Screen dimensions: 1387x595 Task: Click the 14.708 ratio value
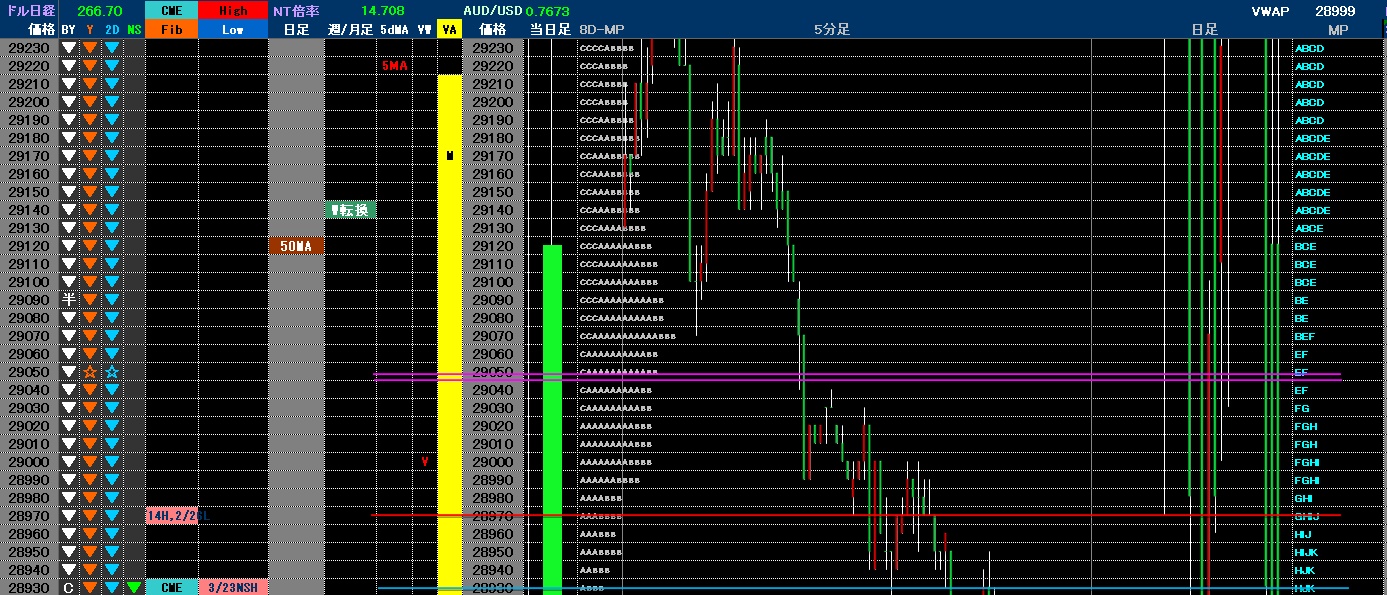pyautogui.click(x=382, y=10)
